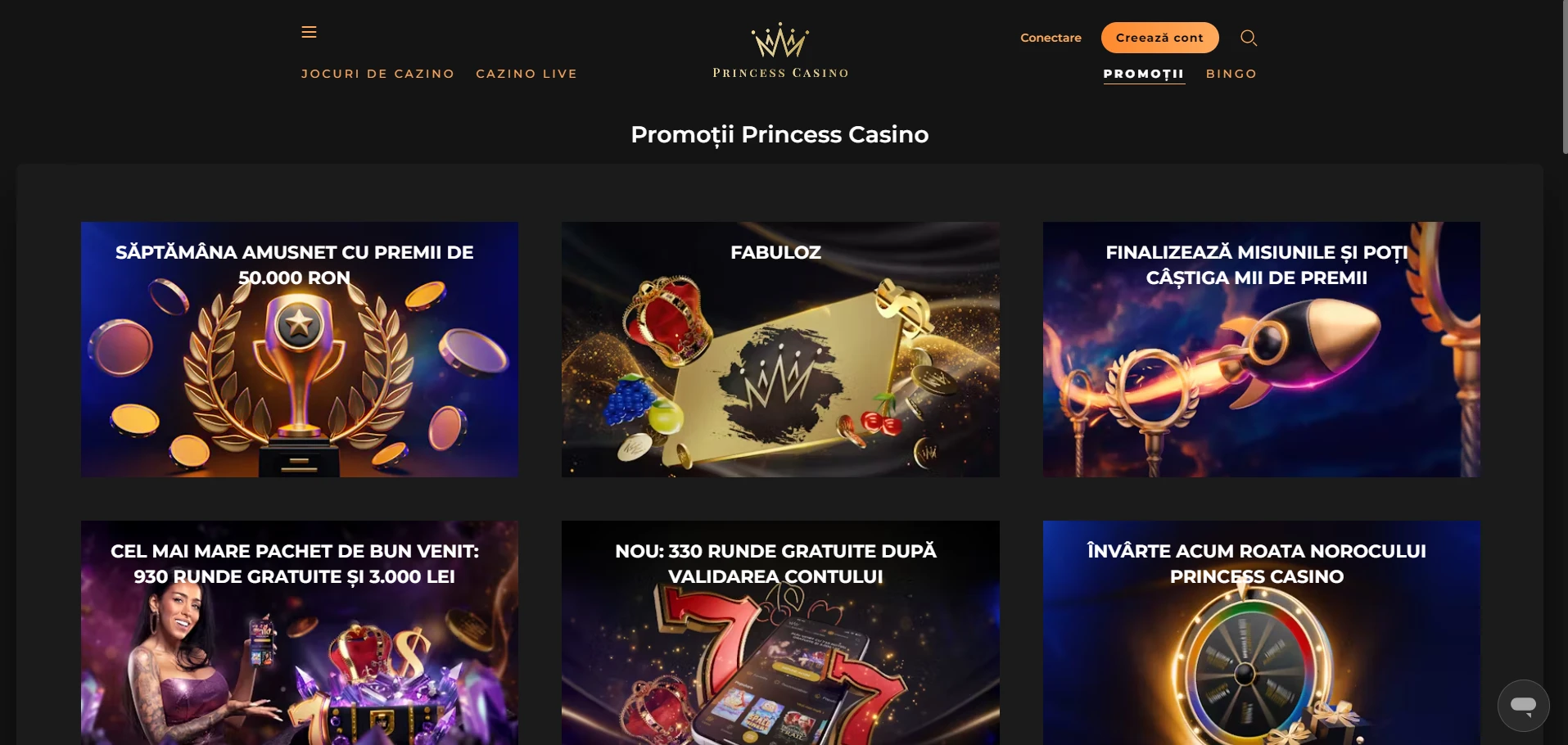Open 330 runde gratuite validation promotion
Viewport: 1568px width, 745px height.
(780, 633)
